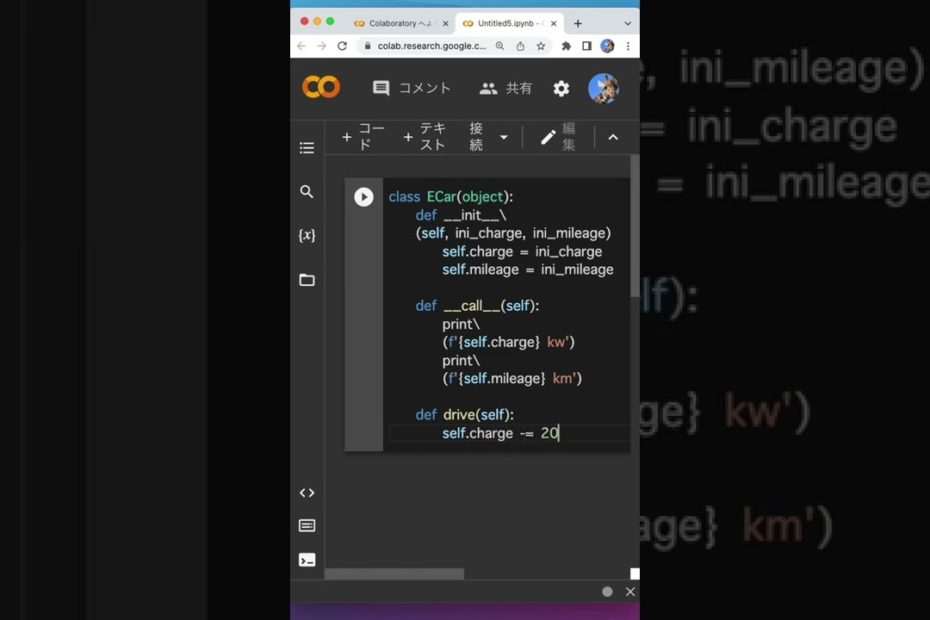
Task: Open the terminal panel
Action: click(x=307, y=560)
